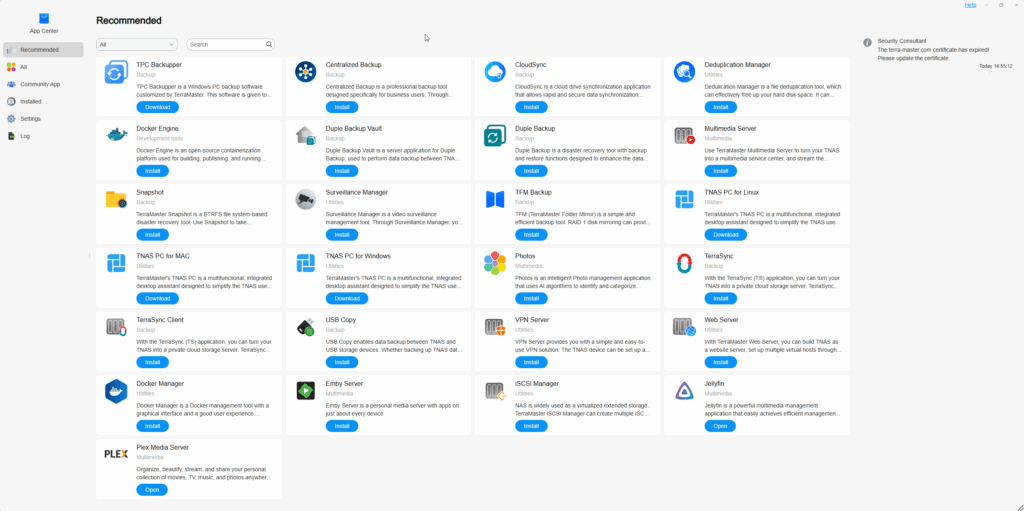
Task: Click the Jellyfin icon
Action: 684,391
